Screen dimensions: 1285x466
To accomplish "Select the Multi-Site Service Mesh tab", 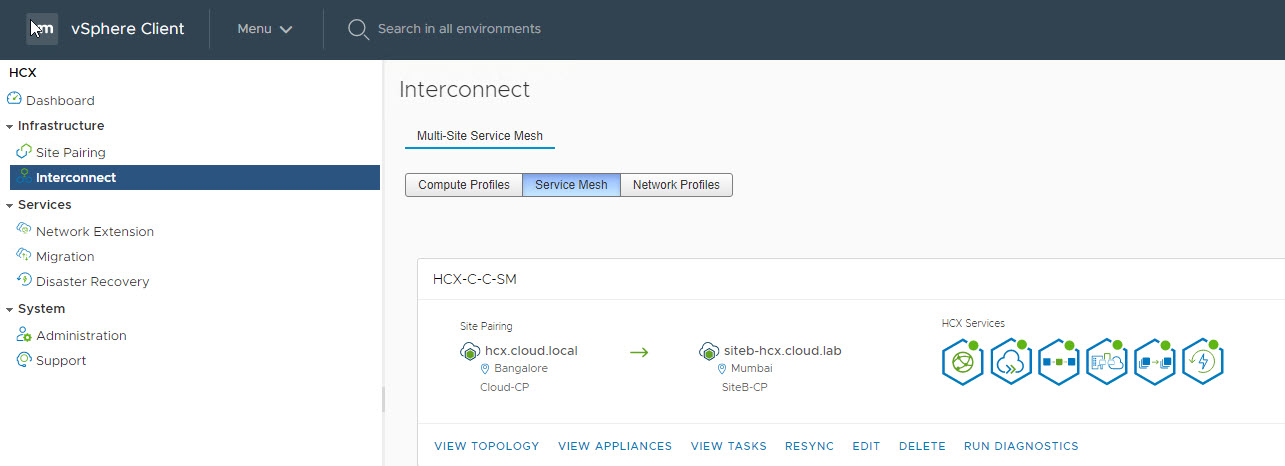I will tap(480, 136).
